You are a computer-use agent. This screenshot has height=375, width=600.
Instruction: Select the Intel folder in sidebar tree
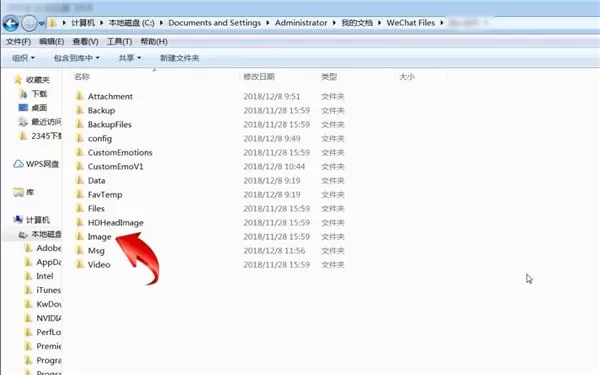45,276
